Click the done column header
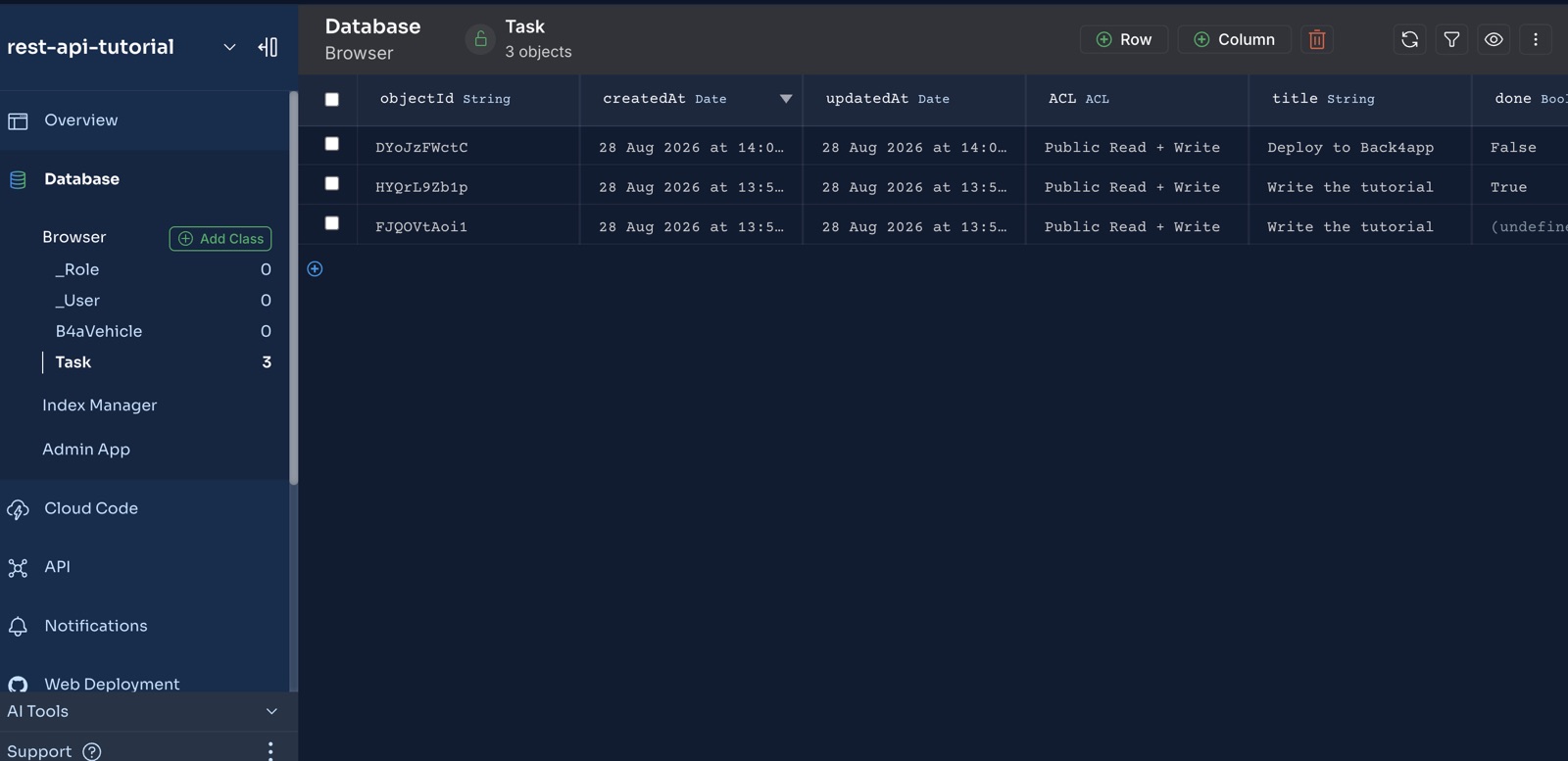The height and width of the screenshot is (761, 1568). [1521, 99]
